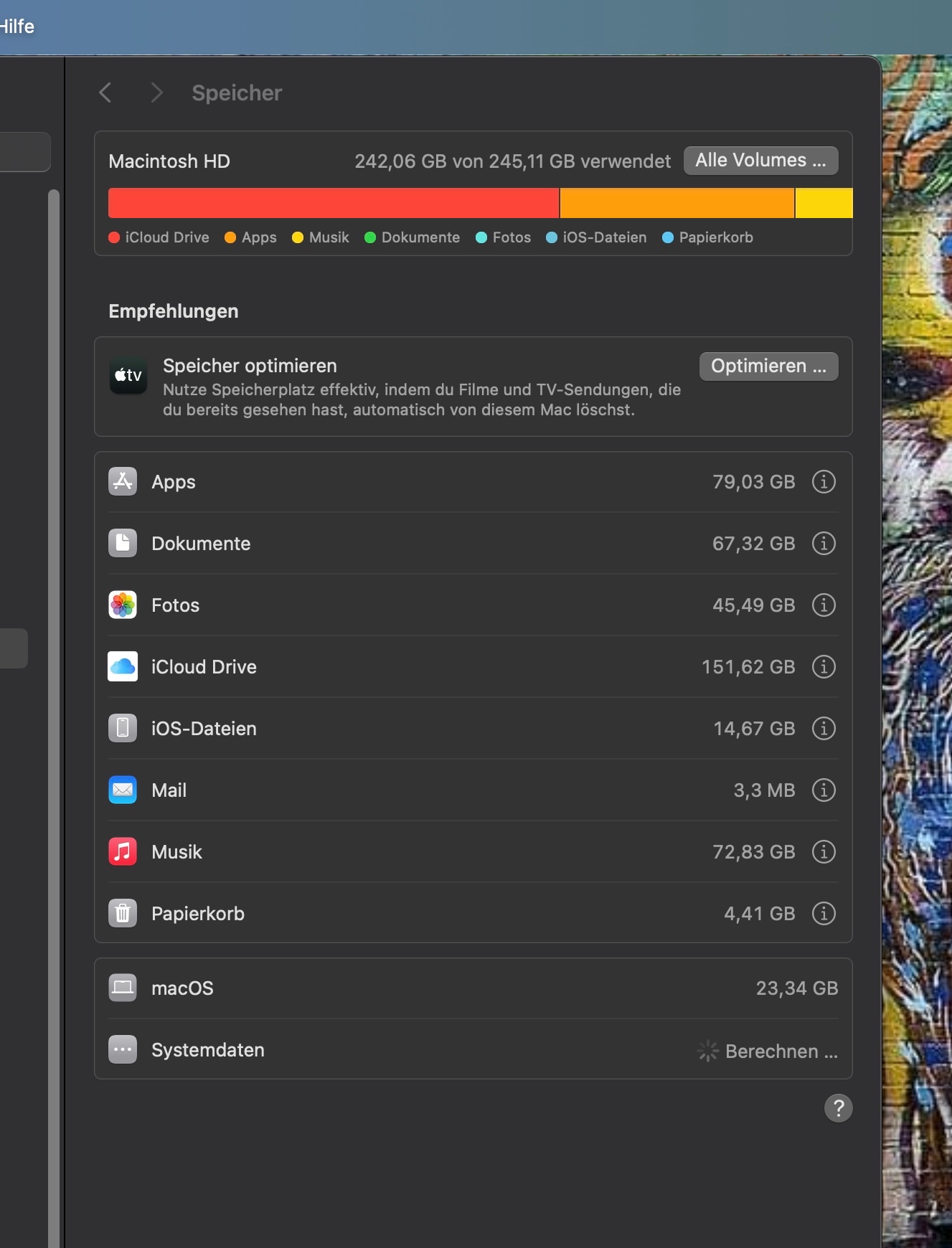Click the Fotos flower icon
952x1248 pixels.
tap(123, 605)
